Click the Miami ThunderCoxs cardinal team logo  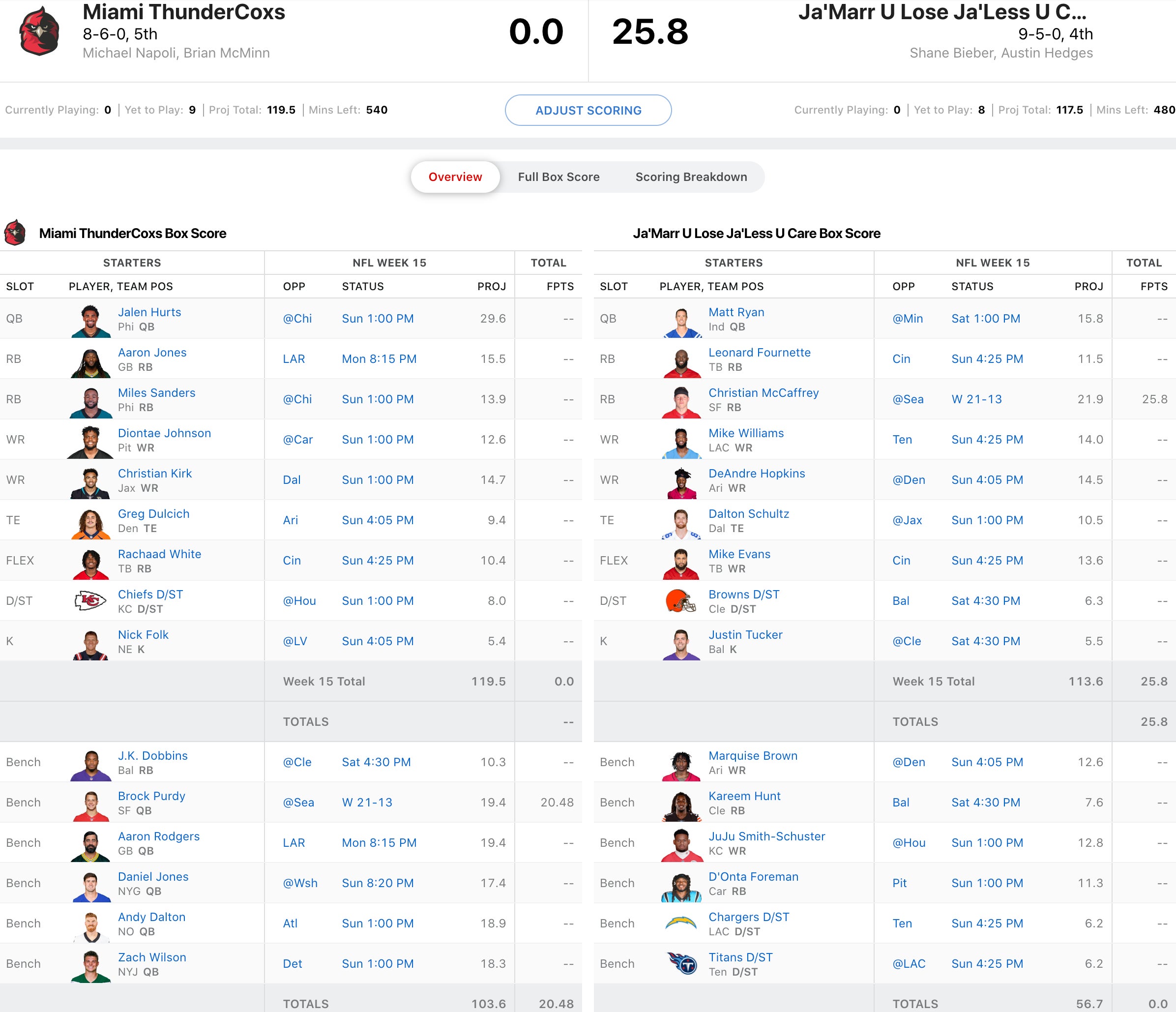pos(39,31)
